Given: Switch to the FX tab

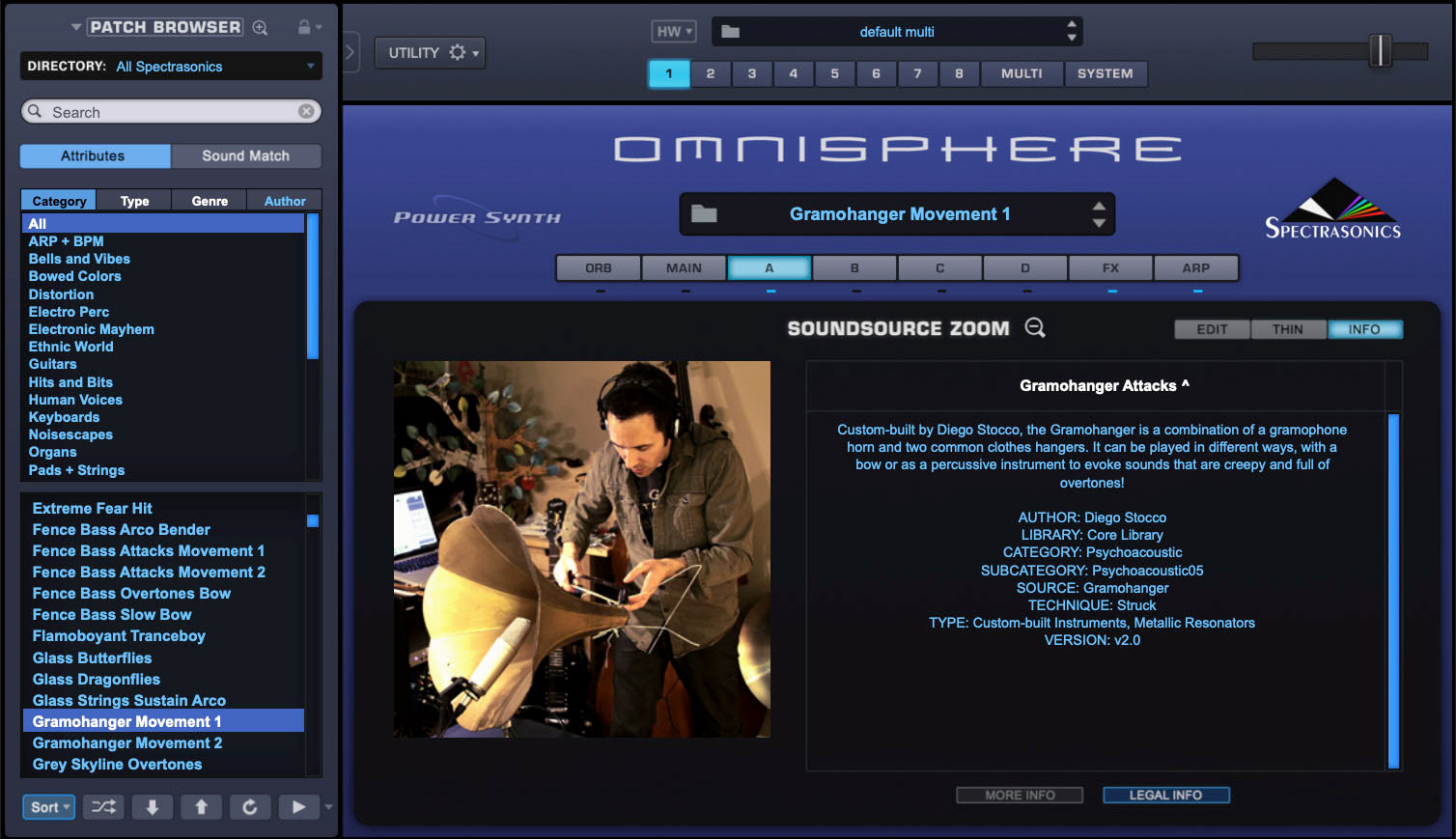Looking at the screenshot, I should 1110,267.
